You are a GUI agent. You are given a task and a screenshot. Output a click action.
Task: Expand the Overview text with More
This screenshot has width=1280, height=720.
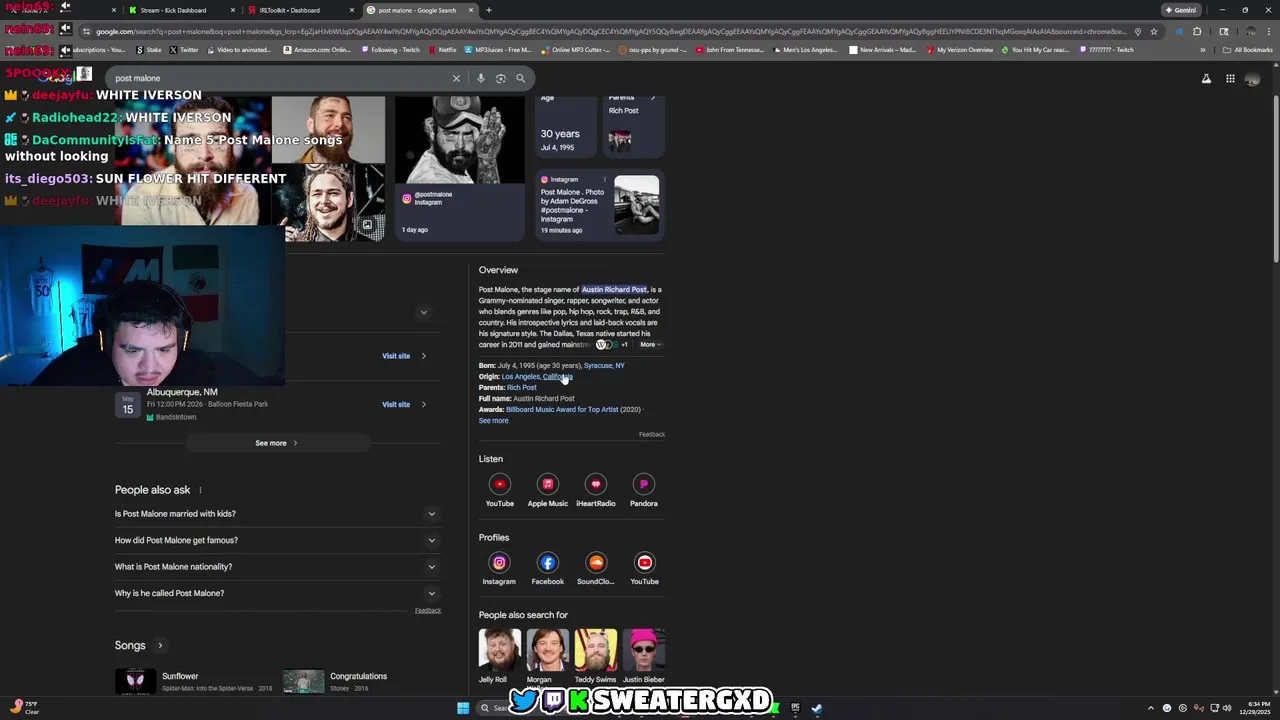650,345
